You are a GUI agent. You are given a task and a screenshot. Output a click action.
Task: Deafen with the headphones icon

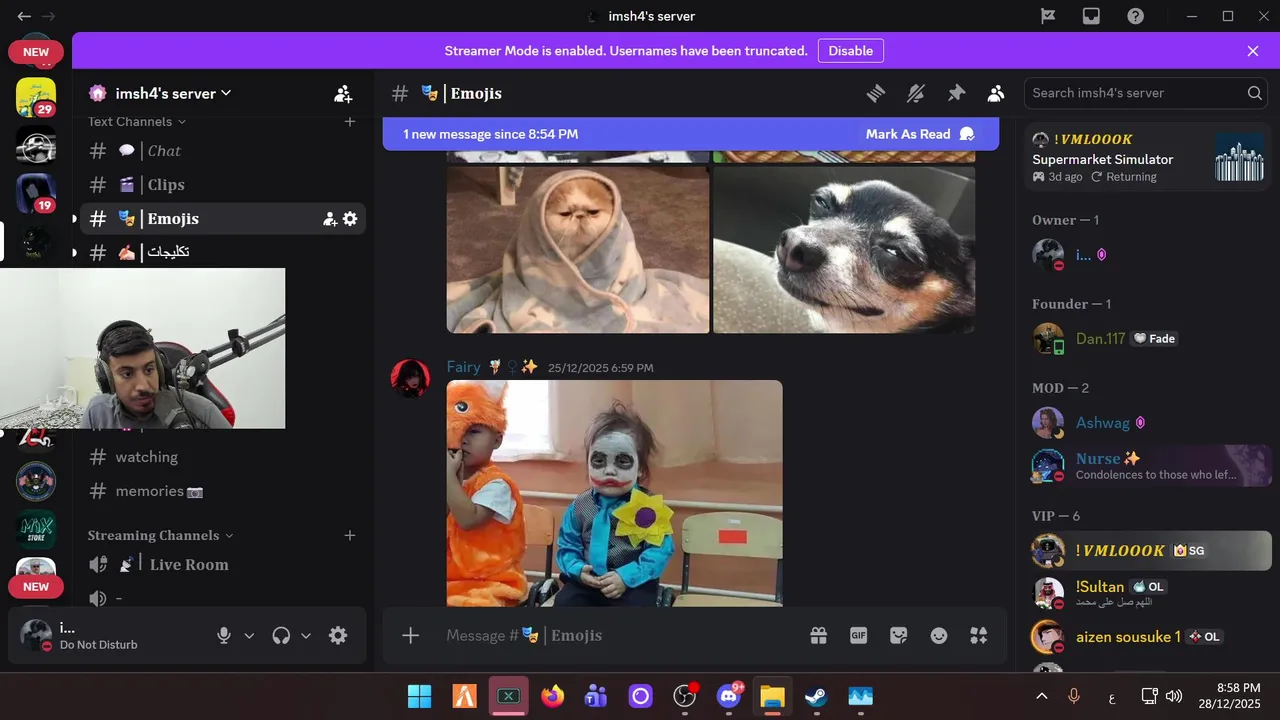click(x=281, y=636)
